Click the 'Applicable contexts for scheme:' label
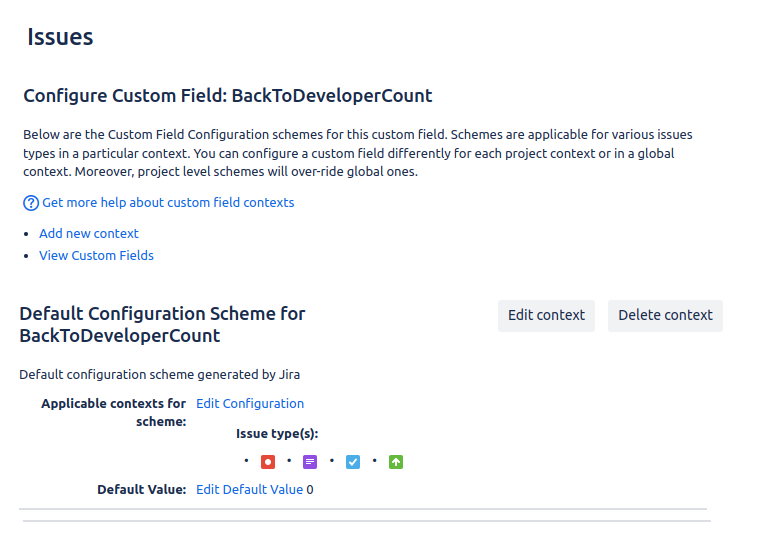This screenshot has width=761, height=545. point(114,413)
